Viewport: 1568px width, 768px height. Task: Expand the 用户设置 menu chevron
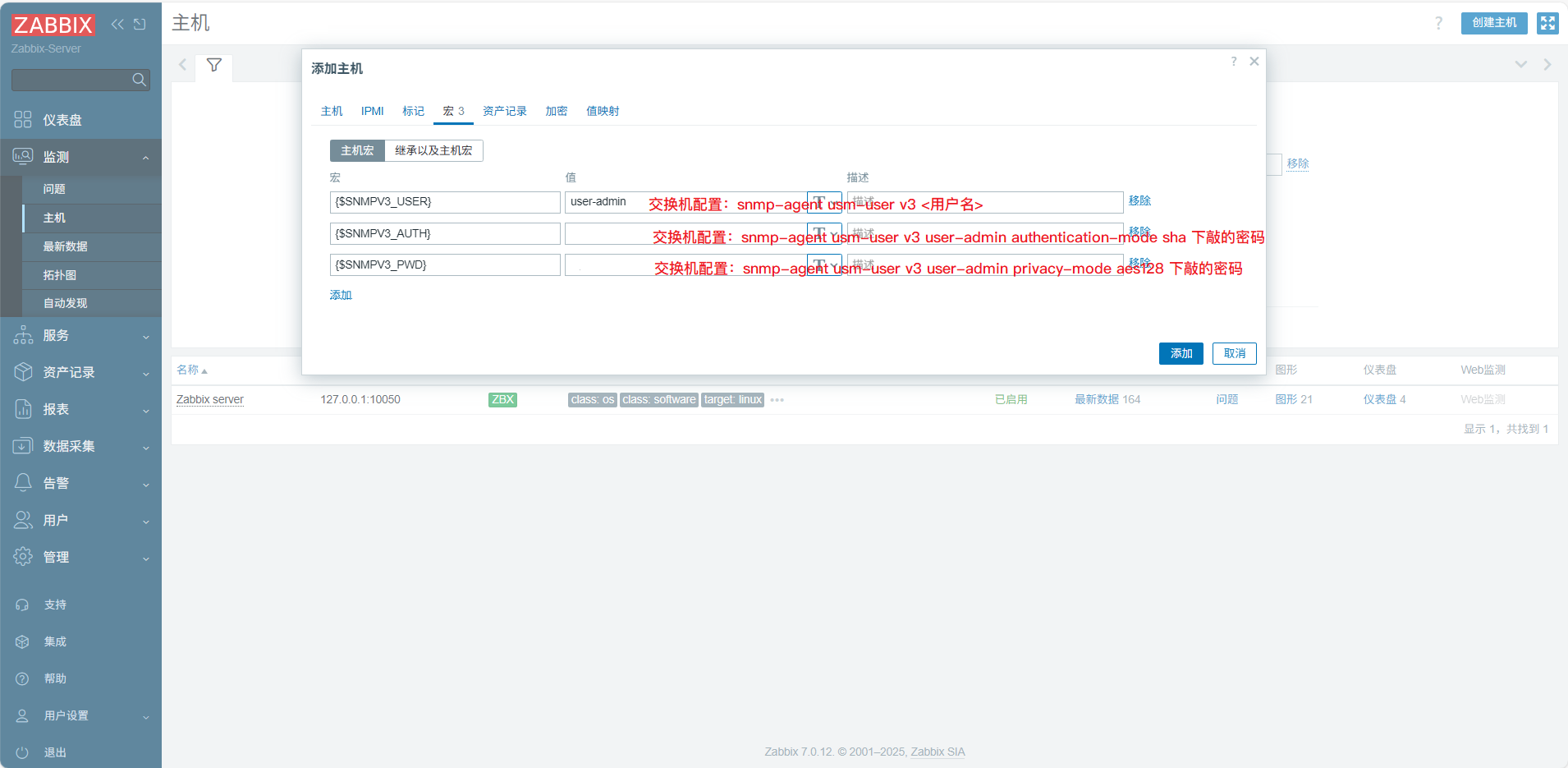146,717
